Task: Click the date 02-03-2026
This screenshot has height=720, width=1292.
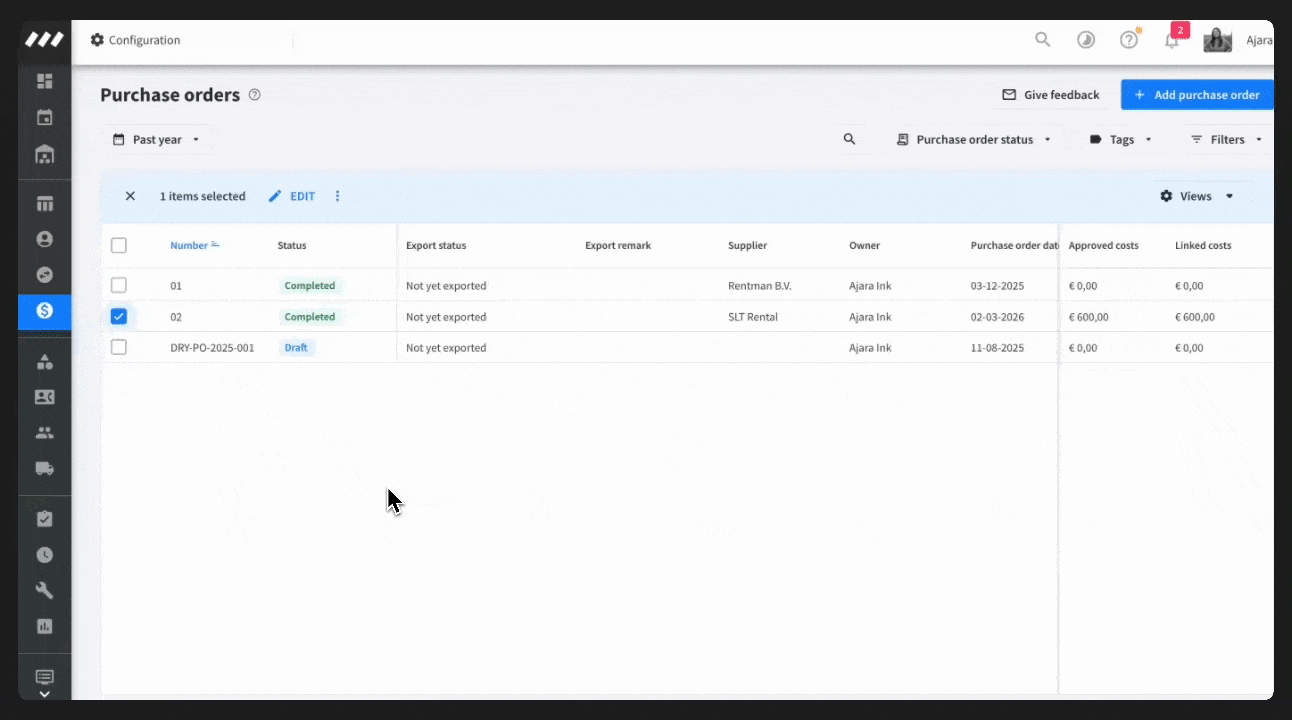Action: point(998,317)
